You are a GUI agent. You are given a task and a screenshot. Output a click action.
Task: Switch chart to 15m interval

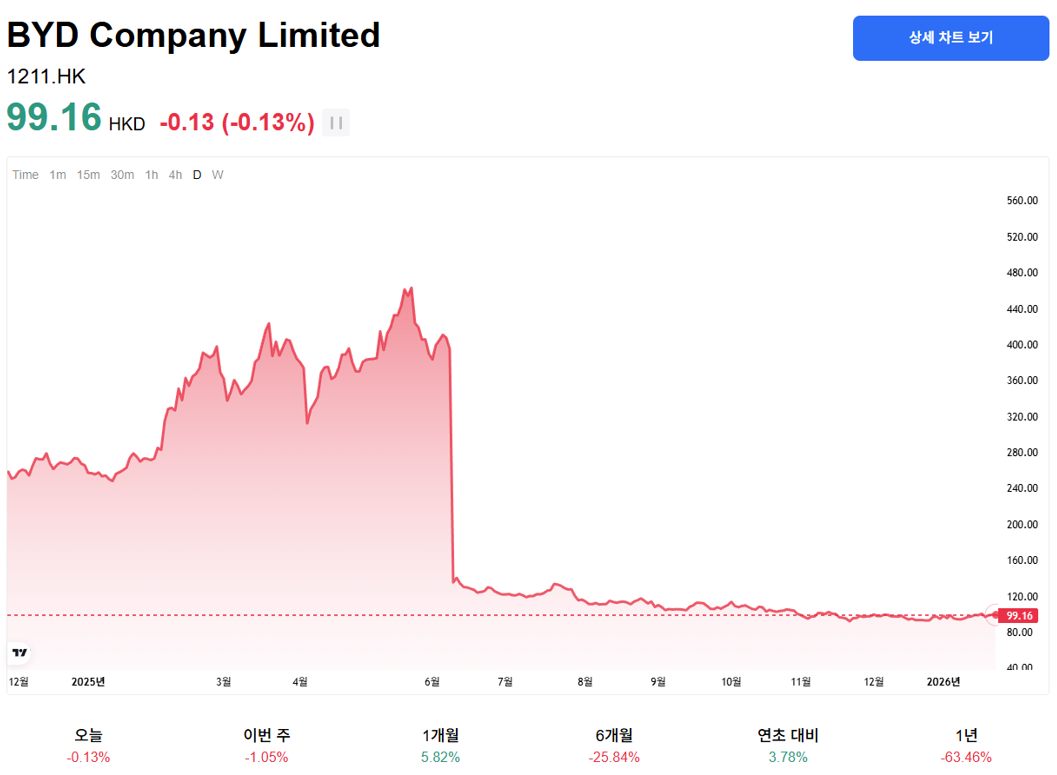tap(89, 175)
